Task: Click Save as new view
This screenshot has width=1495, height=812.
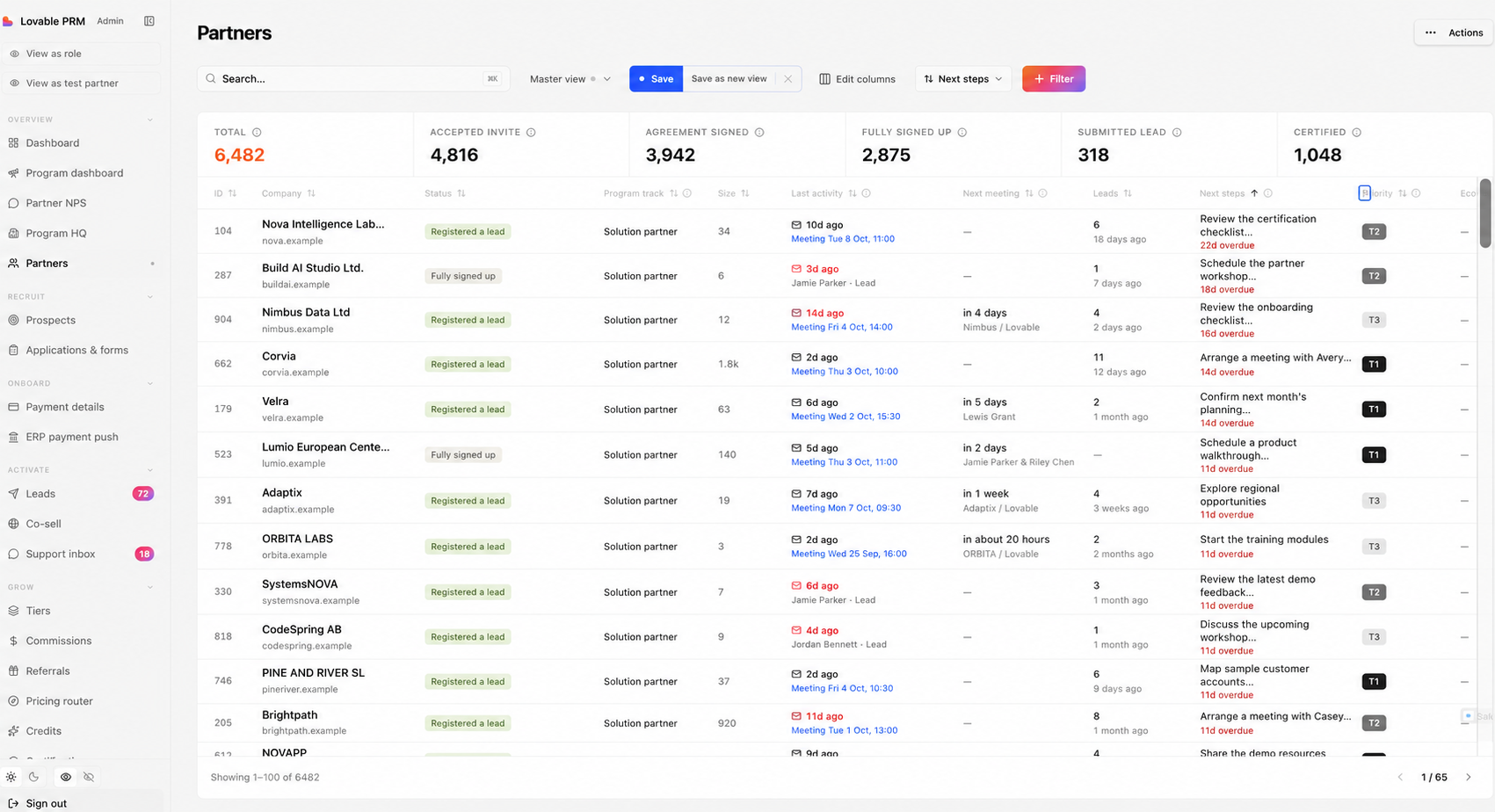Action: point(729,79)
